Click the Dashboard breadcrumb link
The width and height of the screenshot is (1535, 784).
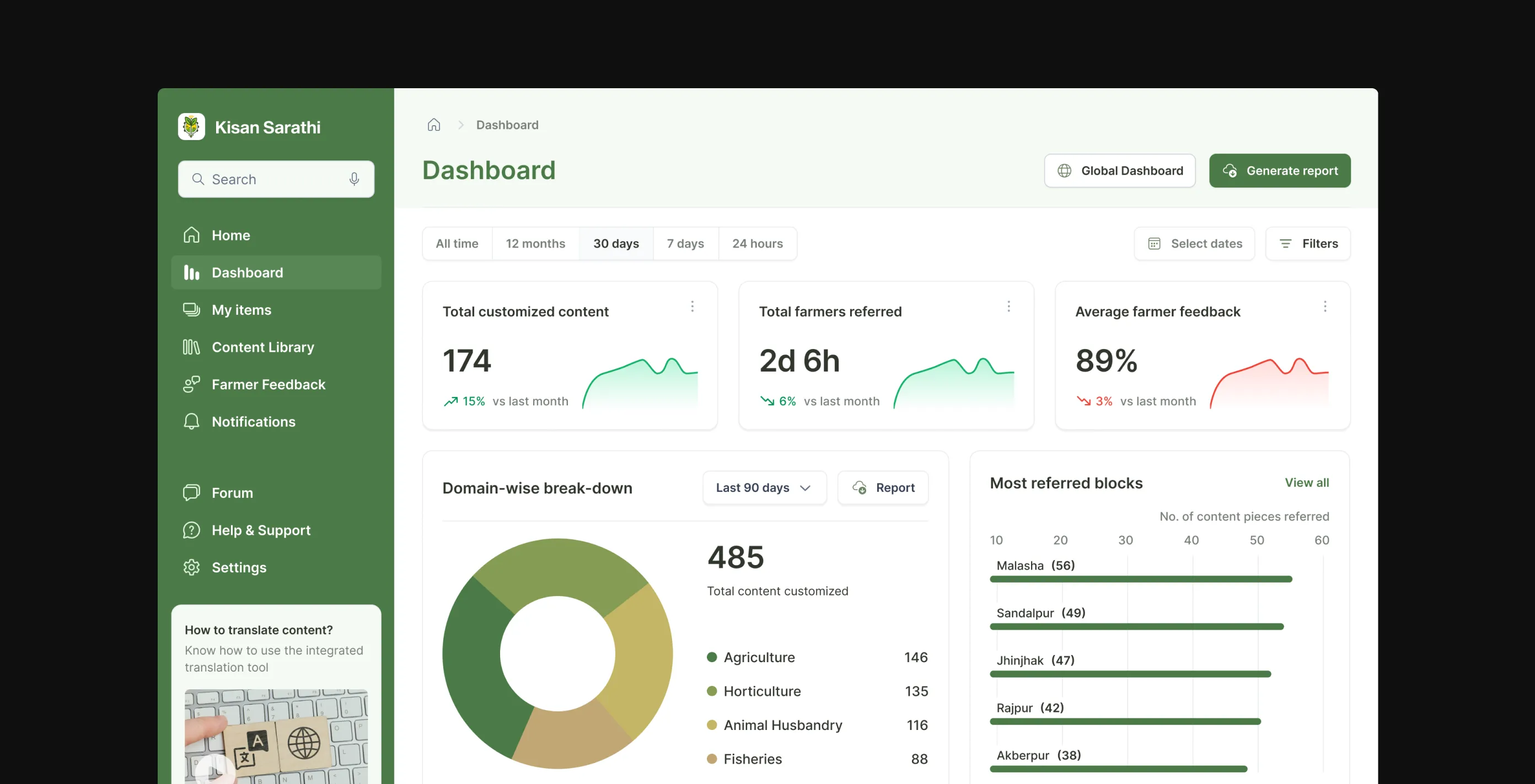pos(507,125)
